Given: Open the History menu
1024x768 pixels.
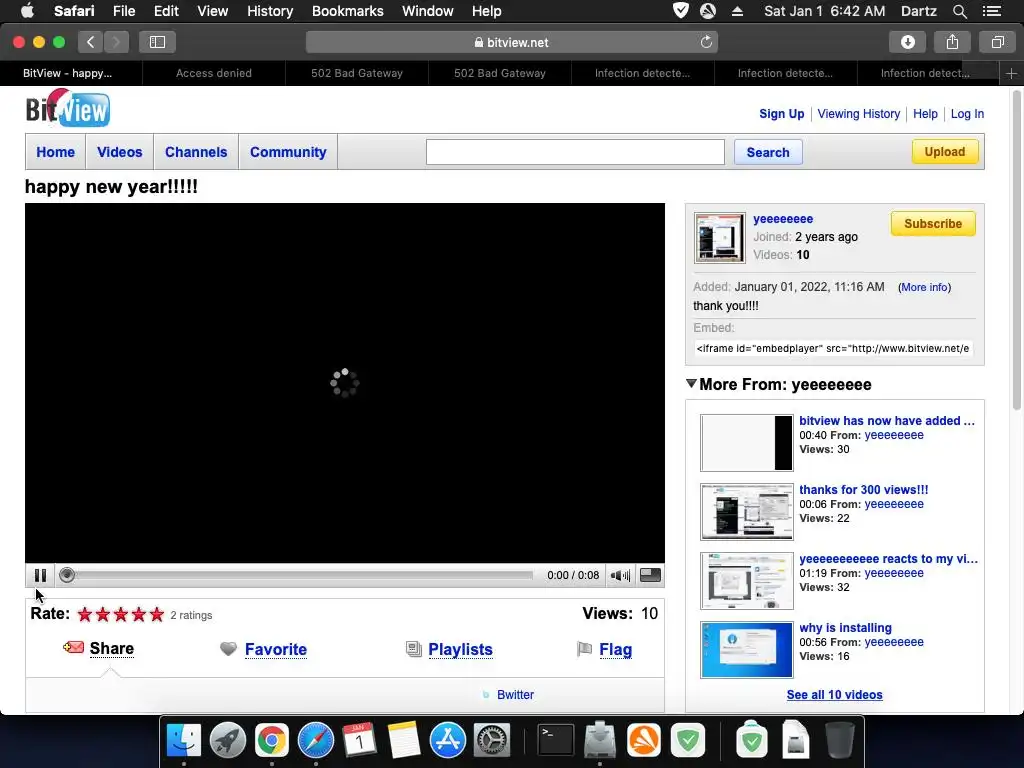Looking at the screenshot, I should point(270,11).
